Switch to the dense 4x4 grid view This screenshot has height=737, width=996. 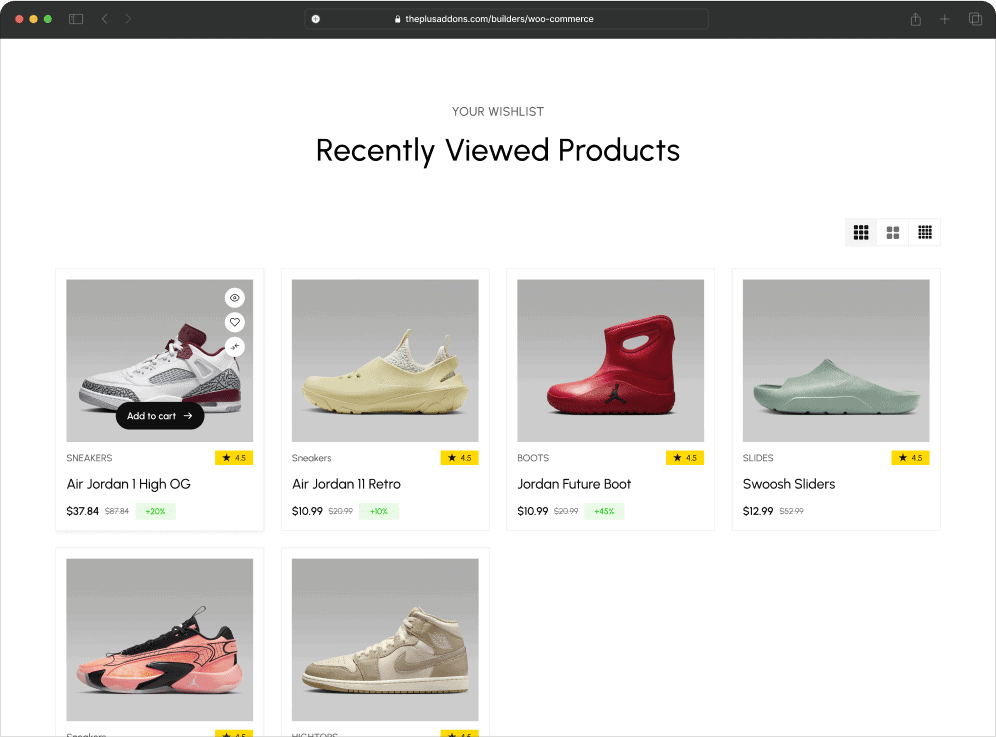pos(925,232)
